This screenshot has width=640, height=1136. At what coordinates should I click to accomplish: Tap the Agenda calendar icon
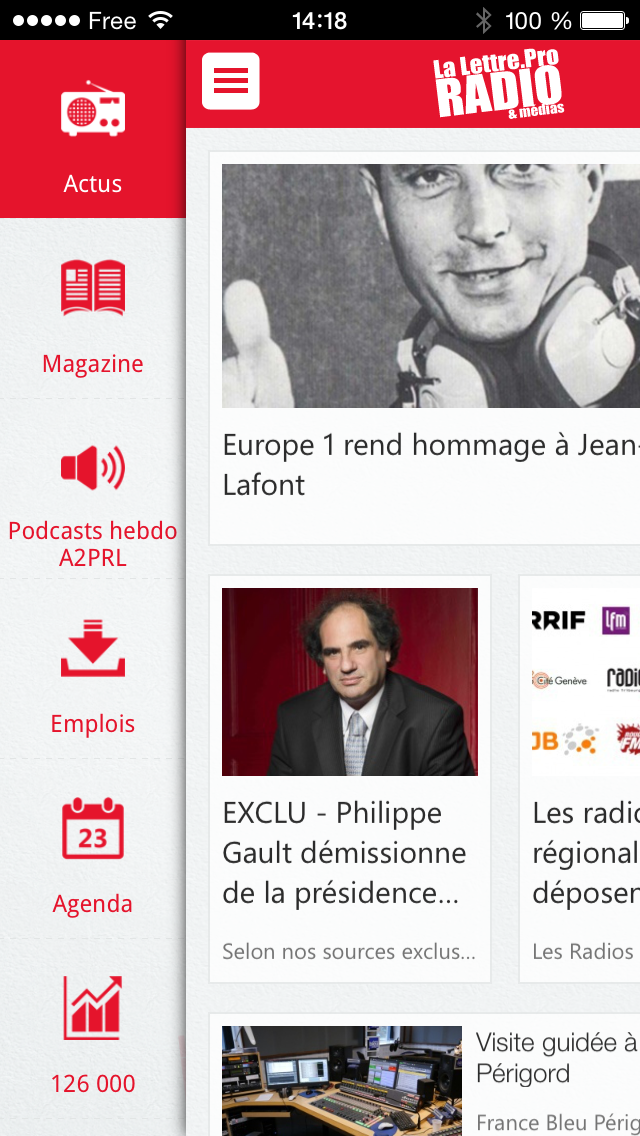click(x=93, y=828)
